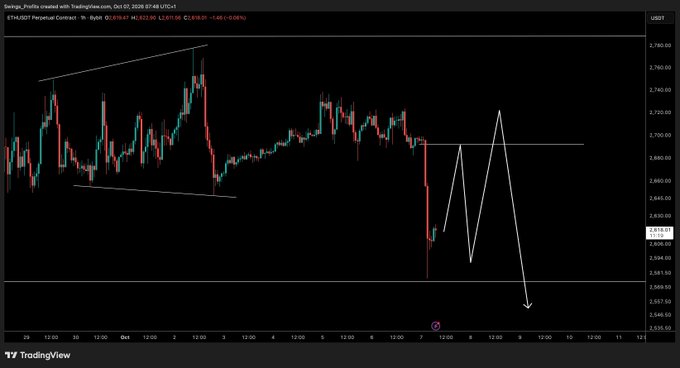
Task: Click the purple event marker icon on timeline
Action: tap(436, 326)
